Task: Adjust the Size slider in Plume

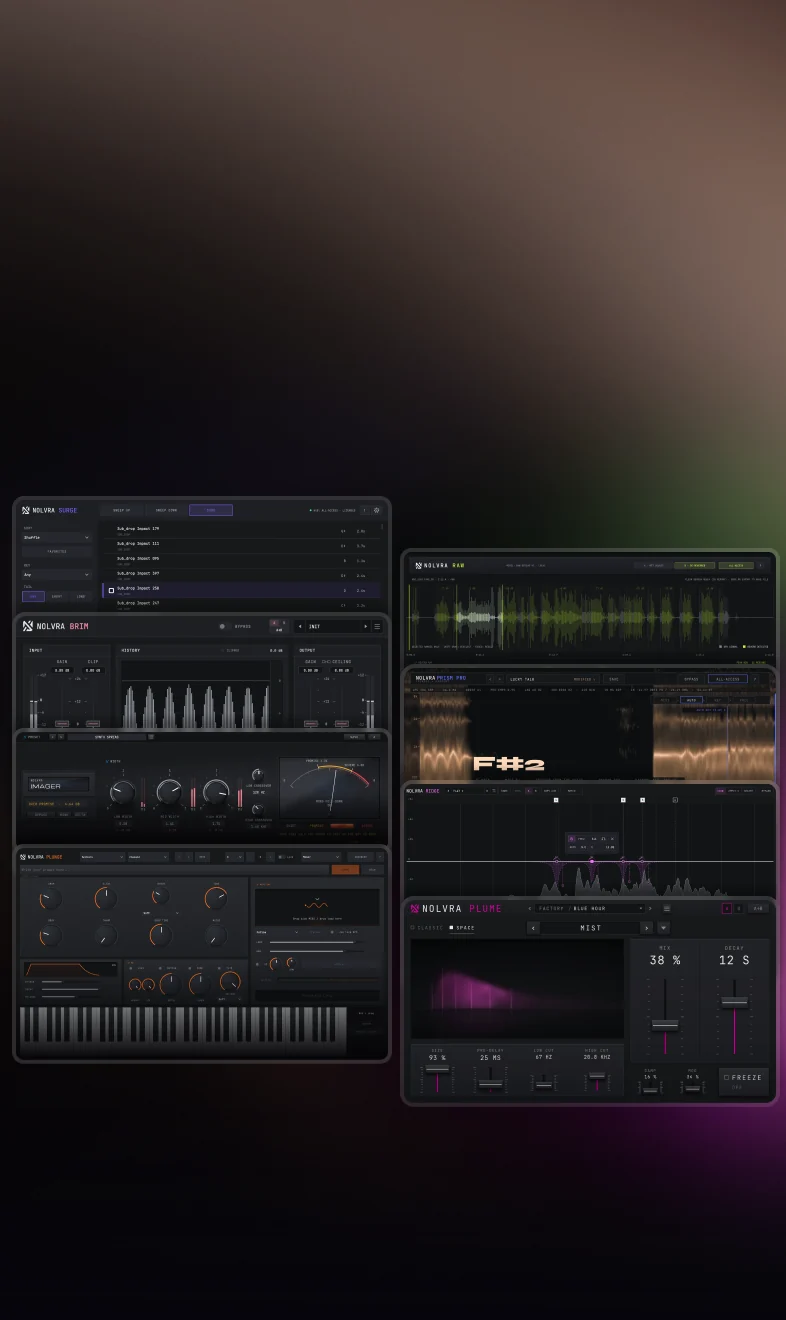Action: pos(437,1069)
